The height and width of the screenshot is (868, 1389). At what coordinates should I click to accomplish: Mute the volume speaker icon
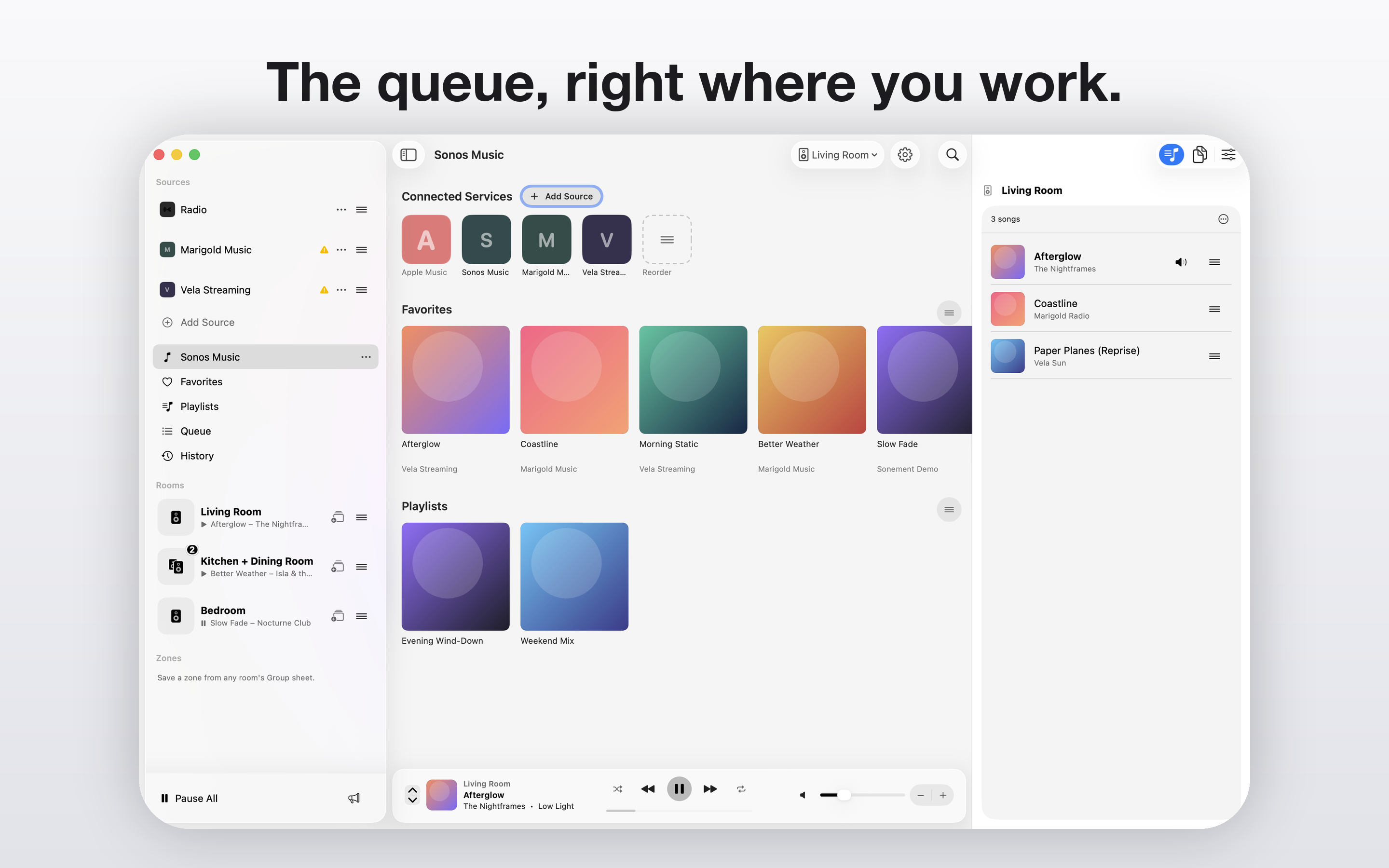803,795
